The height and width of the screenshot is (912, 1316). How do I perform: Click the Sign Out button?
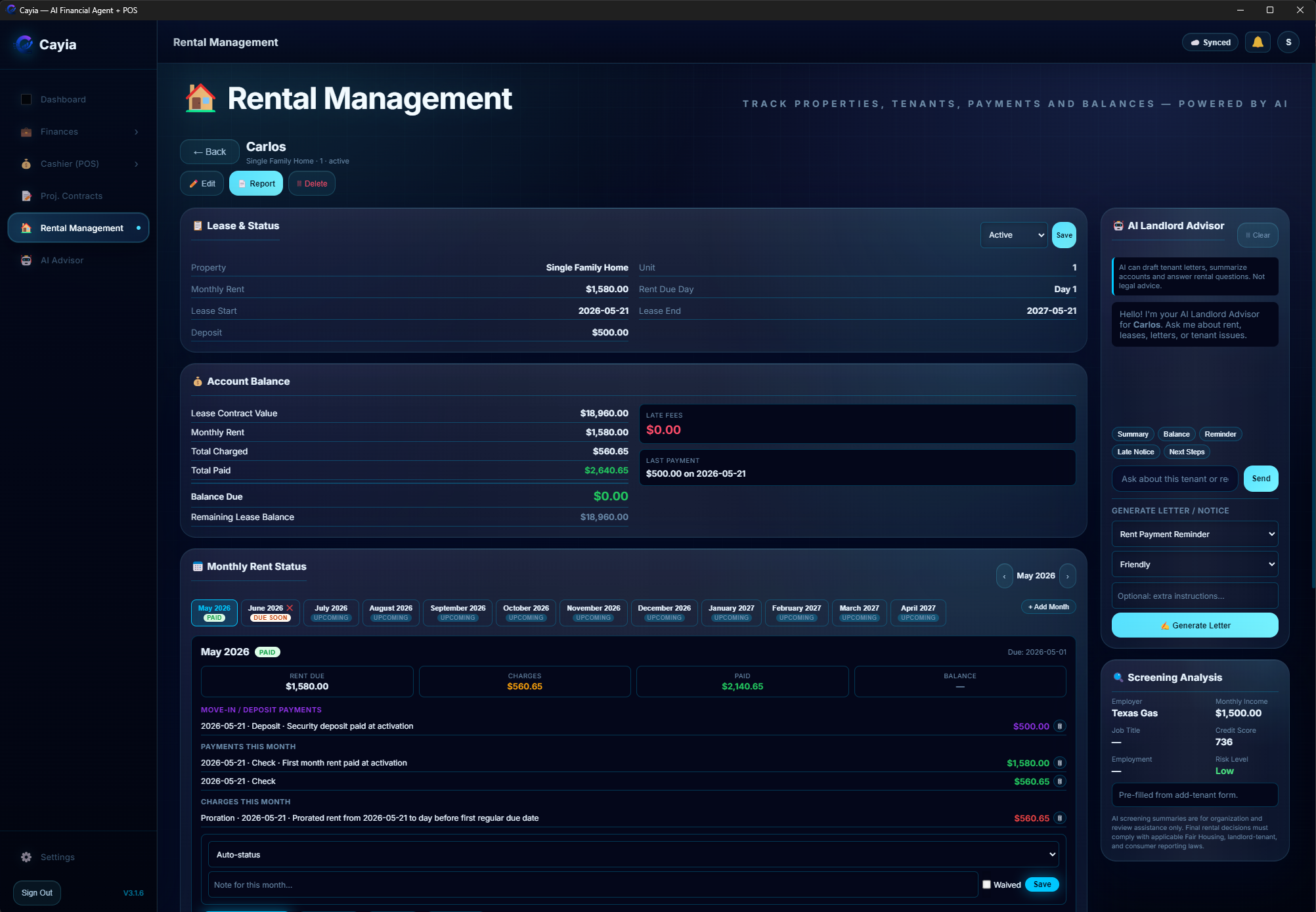(x=37, y=893)
